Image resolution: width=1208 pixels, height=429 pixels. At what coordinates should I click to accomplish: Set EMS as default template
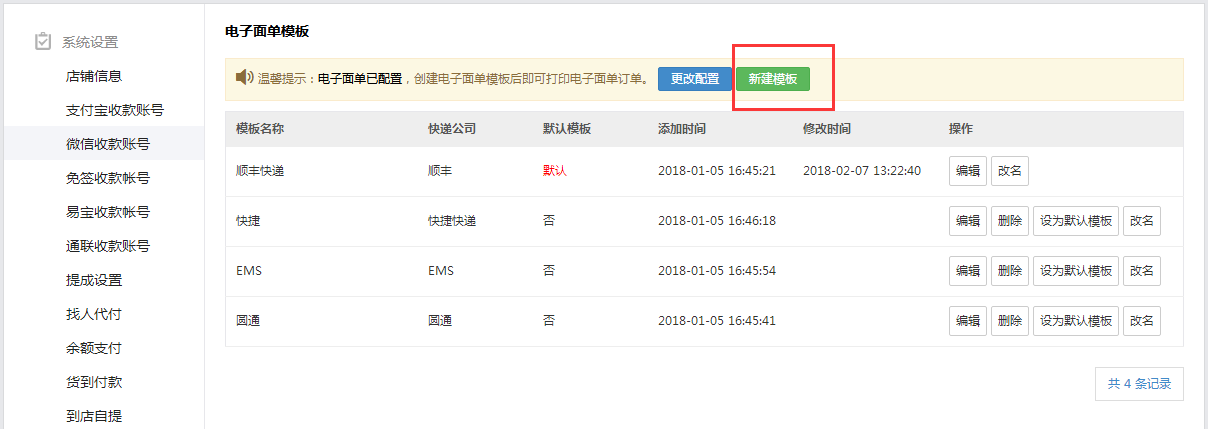[x=1076, y=271]
